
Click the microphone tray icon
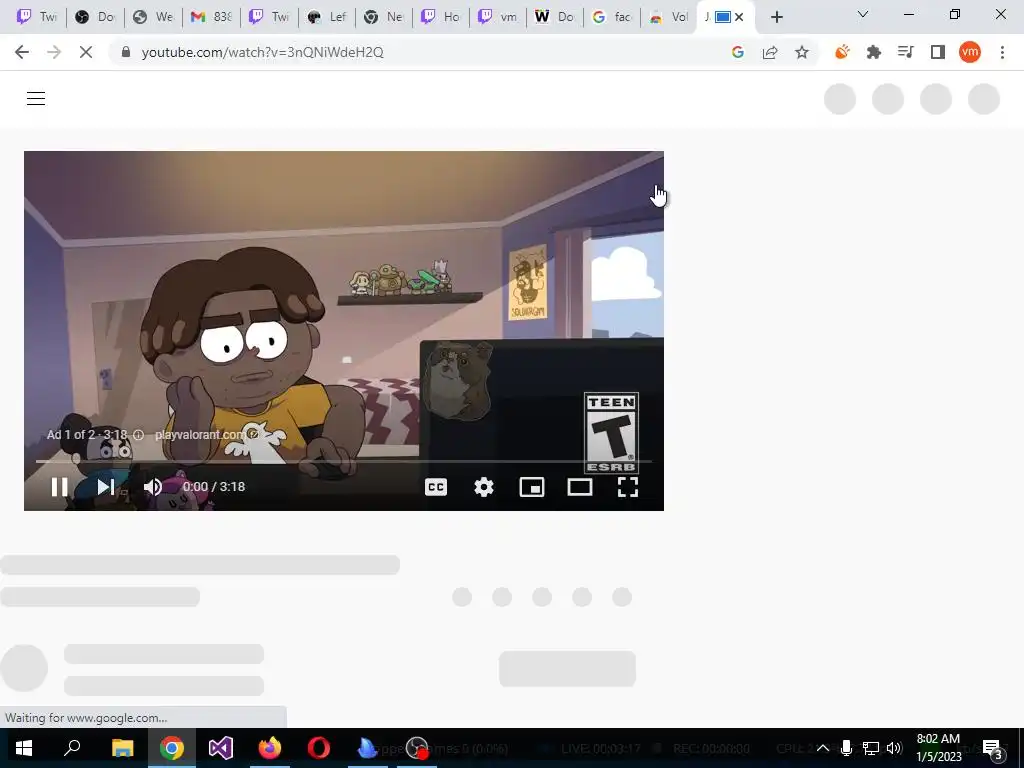point(846,748)
